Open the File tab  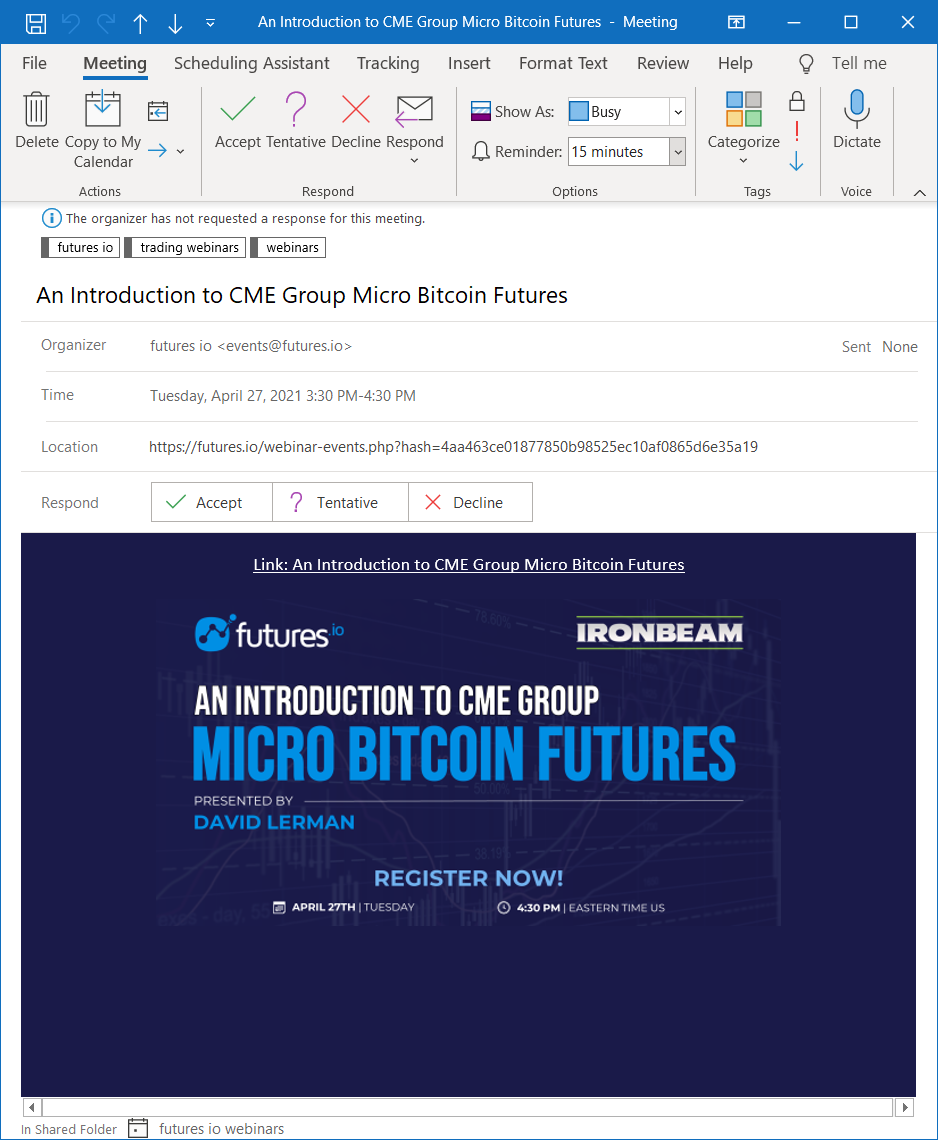tap(34, 63)
